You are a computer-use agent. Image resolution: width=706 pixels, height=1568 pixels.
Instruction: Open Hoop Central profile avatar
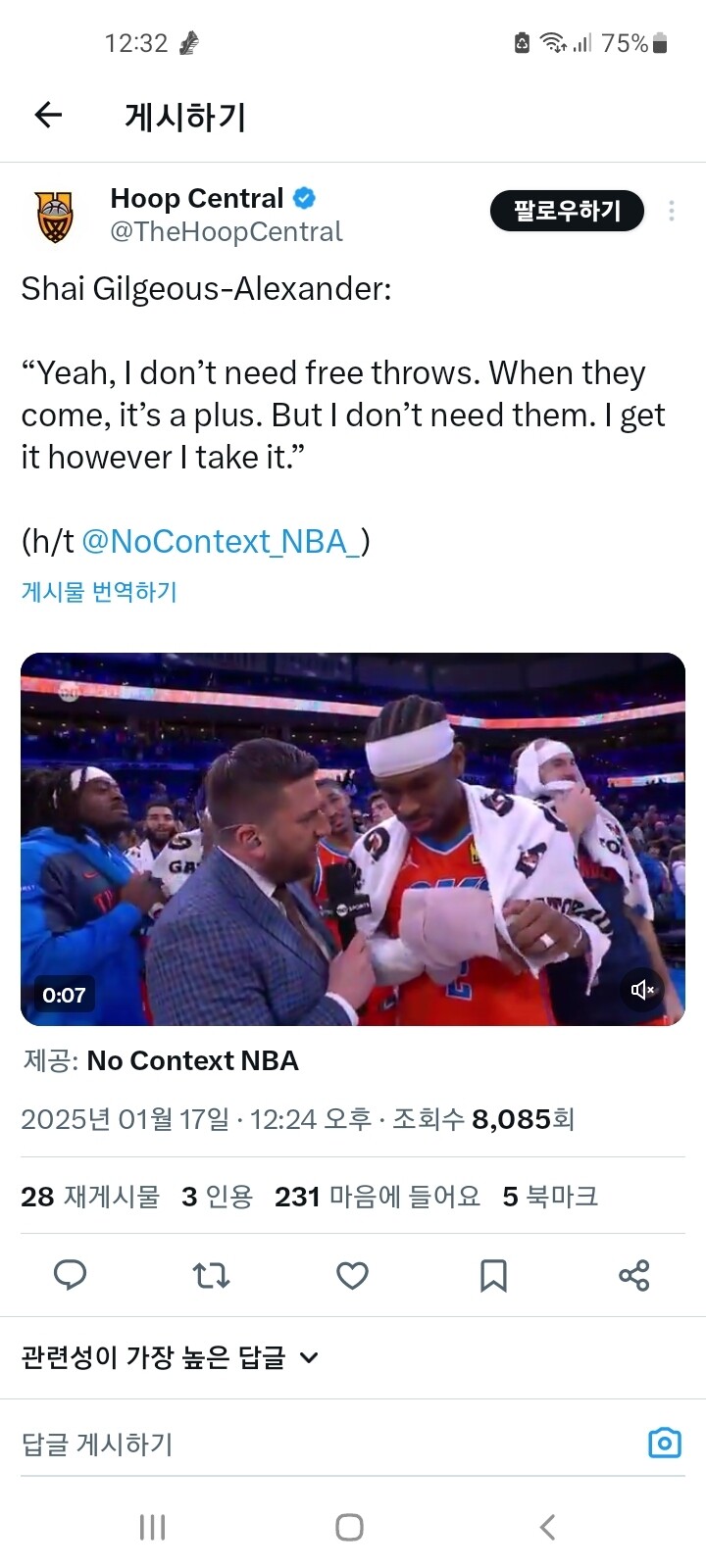click(55, 216)
